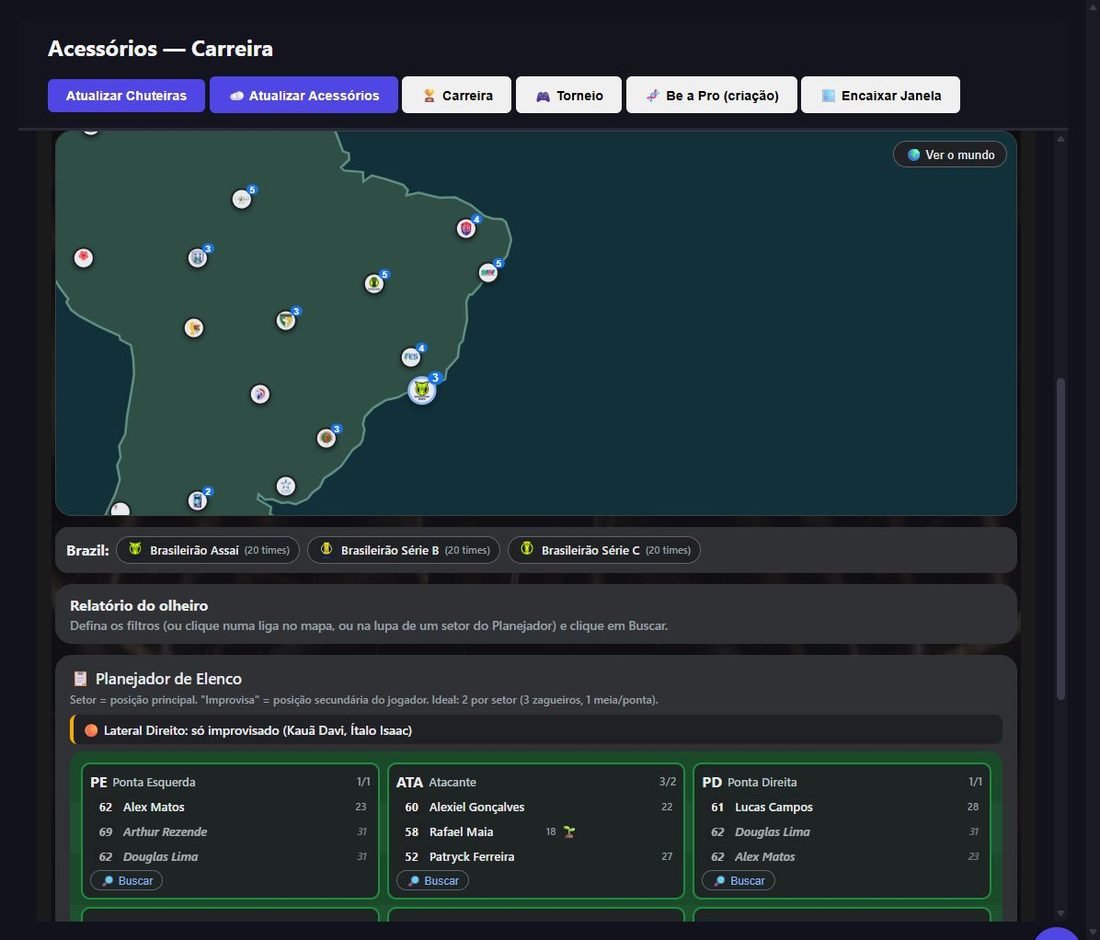Screen dimensions: 1100x940
Task: Click the highlighted yellow-green crest marker with badge 3
Action: [x=422, y=390]
